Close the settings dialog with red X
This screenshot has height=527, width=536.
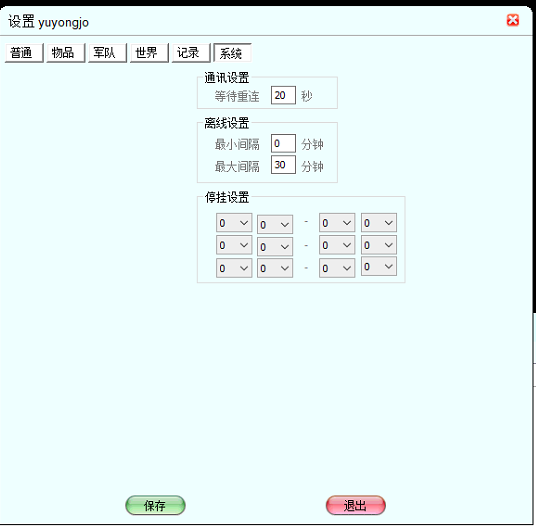pos(512,20)
